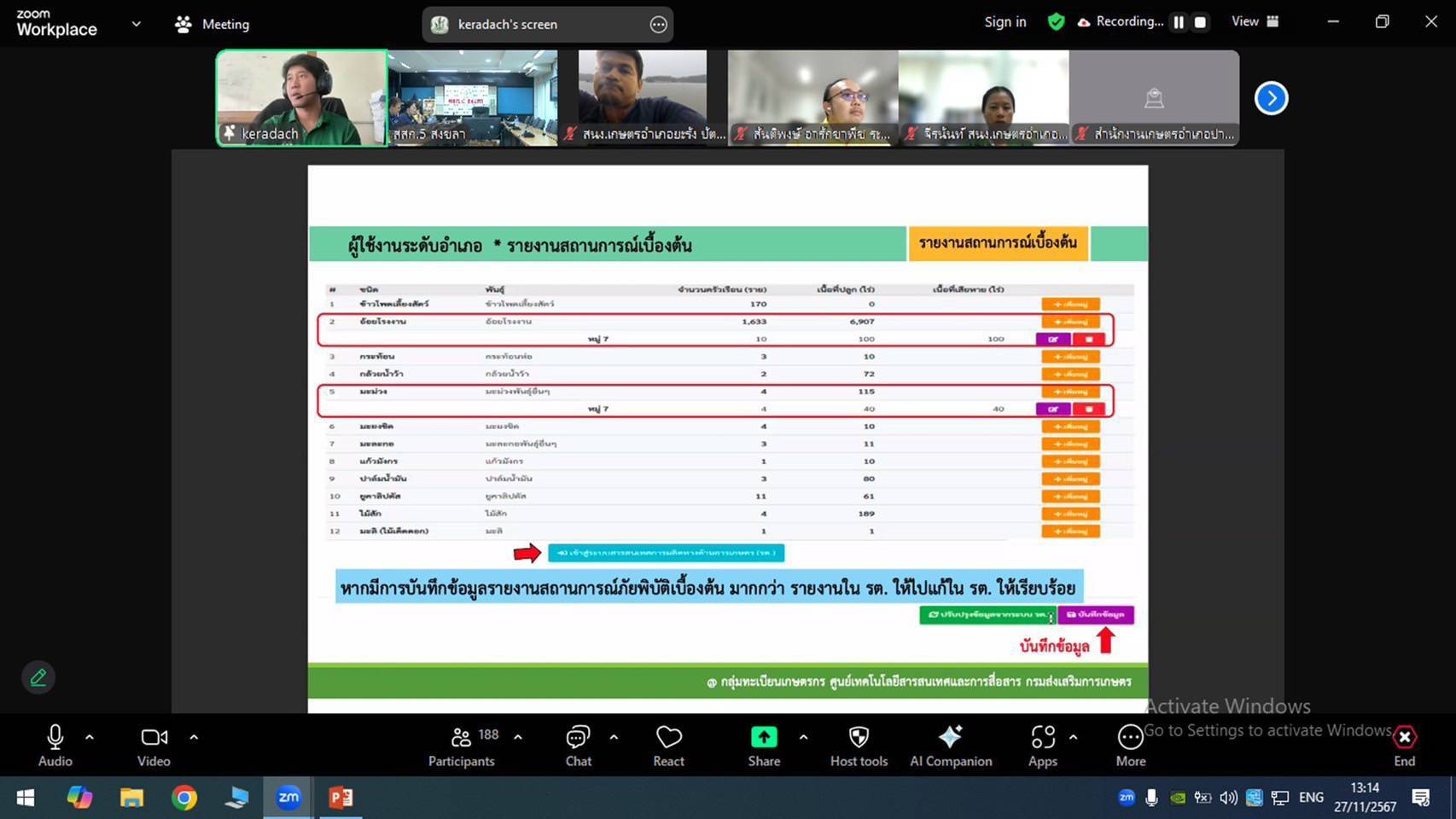Click the red End meeting button
This screenshot has height=819, width=1456.
[x=1405, y=745]
